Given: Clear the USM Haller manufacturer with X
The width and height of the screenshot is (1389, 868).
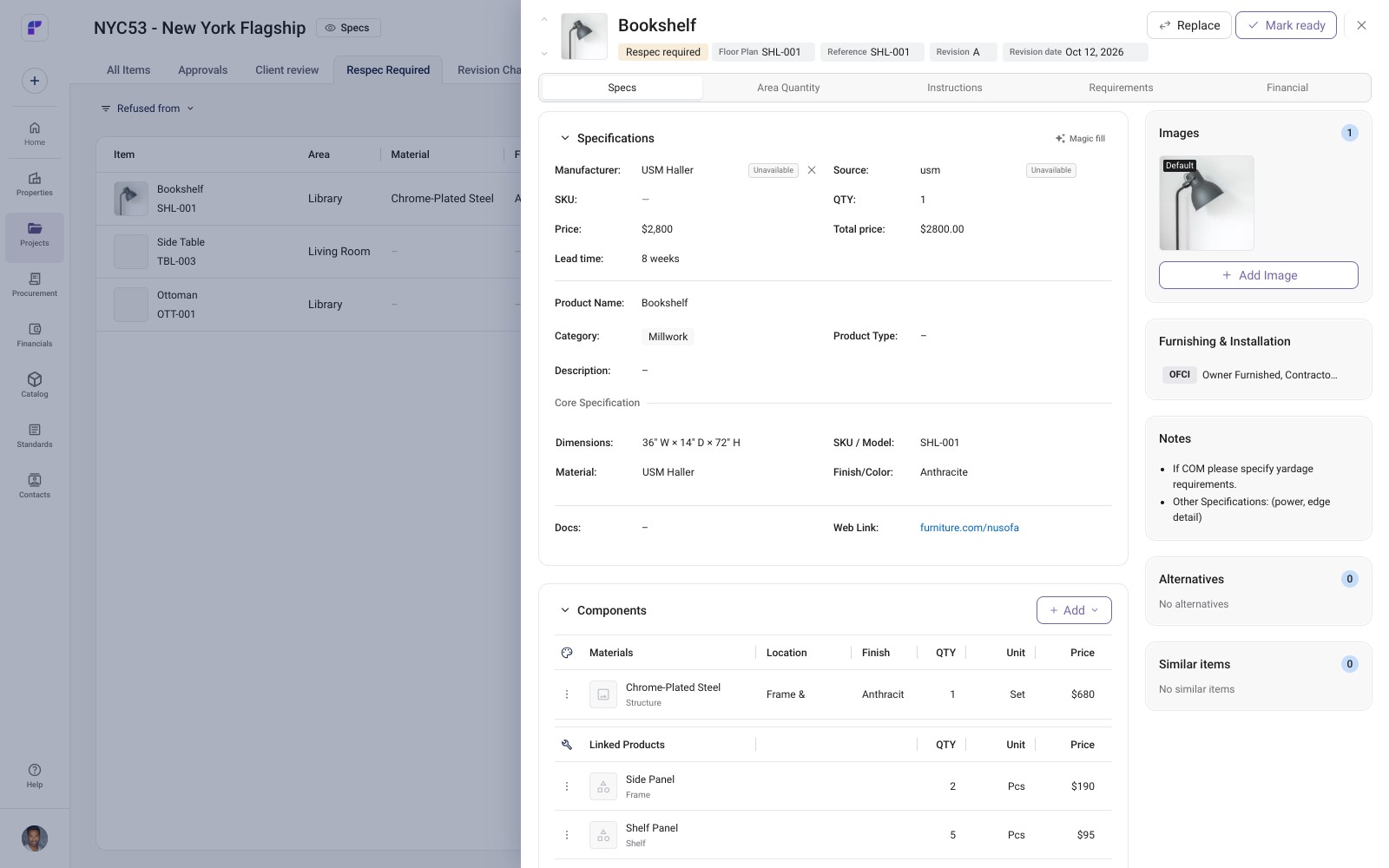Looking at the screenshot, I should (812, 170).
